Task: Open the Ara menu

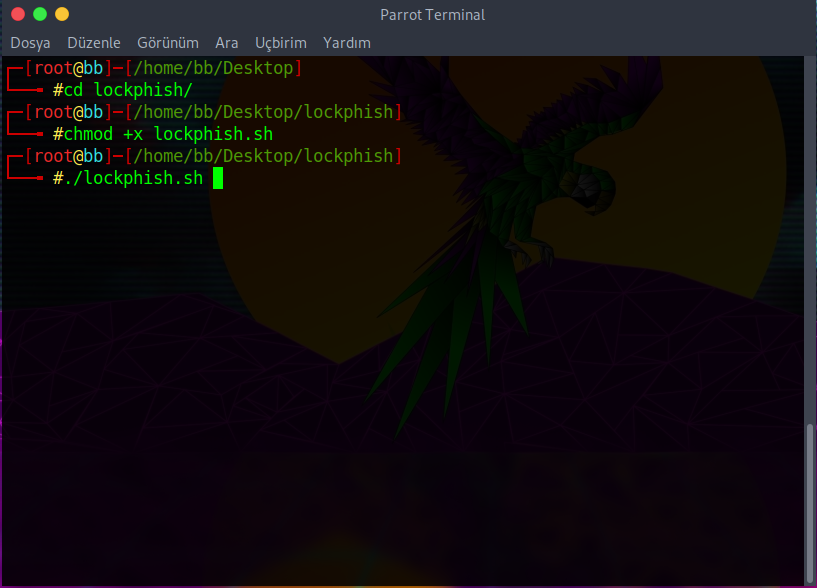Action: [227, 43]
